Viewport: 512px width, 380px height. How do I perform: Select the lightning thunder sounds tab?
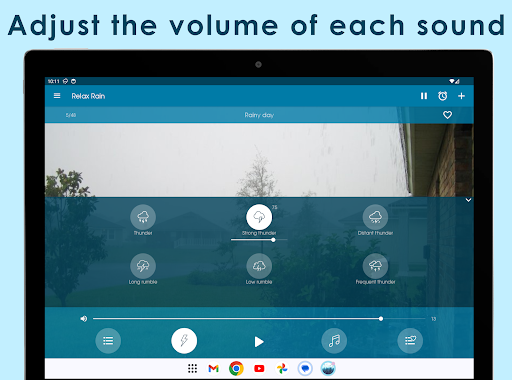click(x=184, y=341)
